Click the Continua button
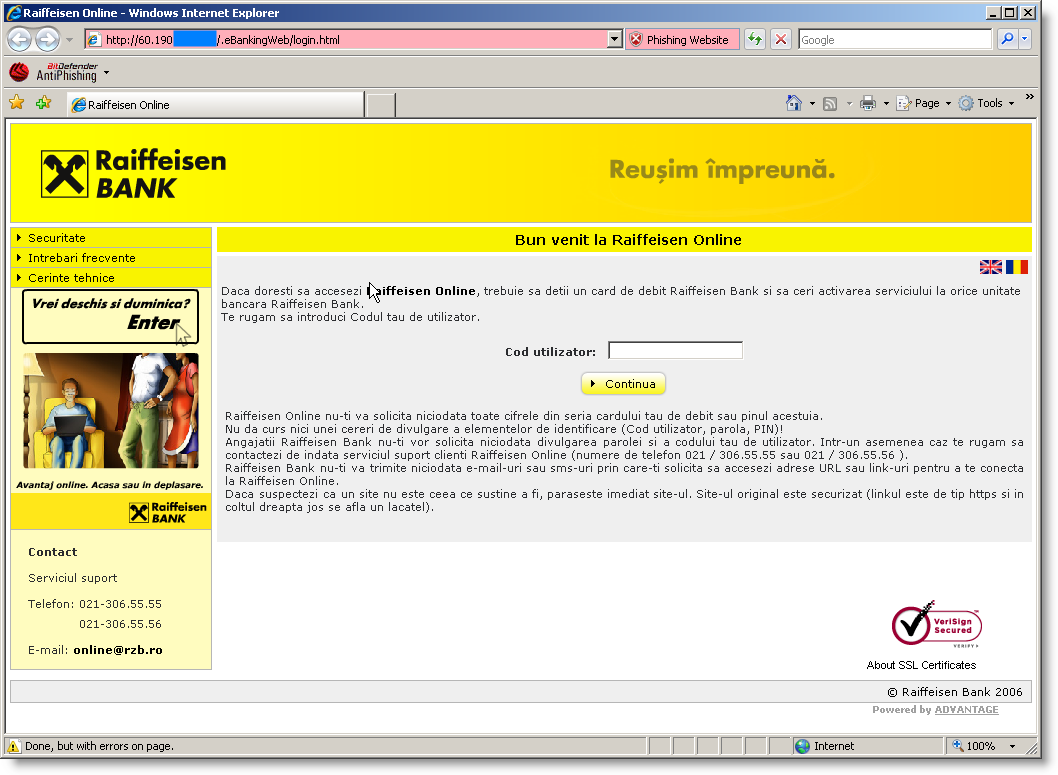Screen dimensions: 1058x775 coord(623,384)
